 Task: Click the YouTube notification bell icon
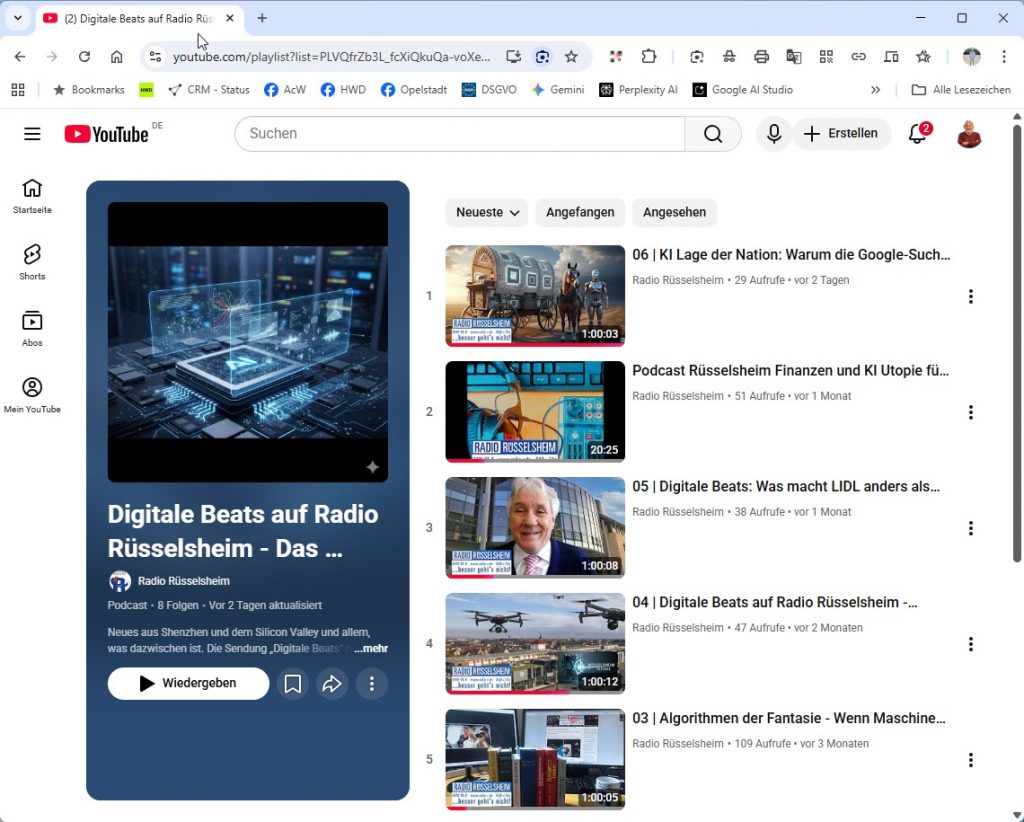pyautogui.click(x=917, y=133)
